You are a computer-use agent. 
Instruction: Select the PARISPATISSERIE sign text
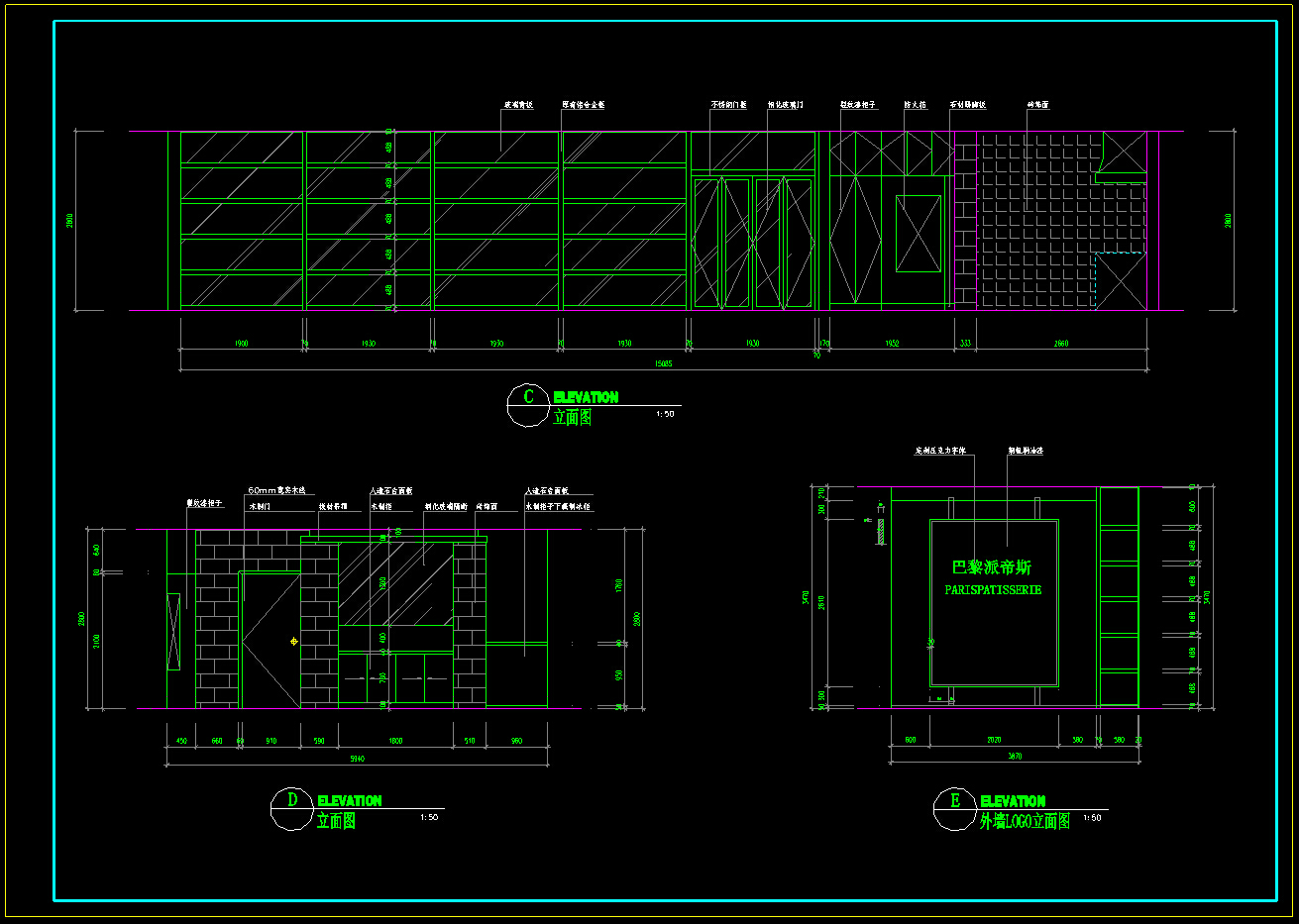click(993, 589)
